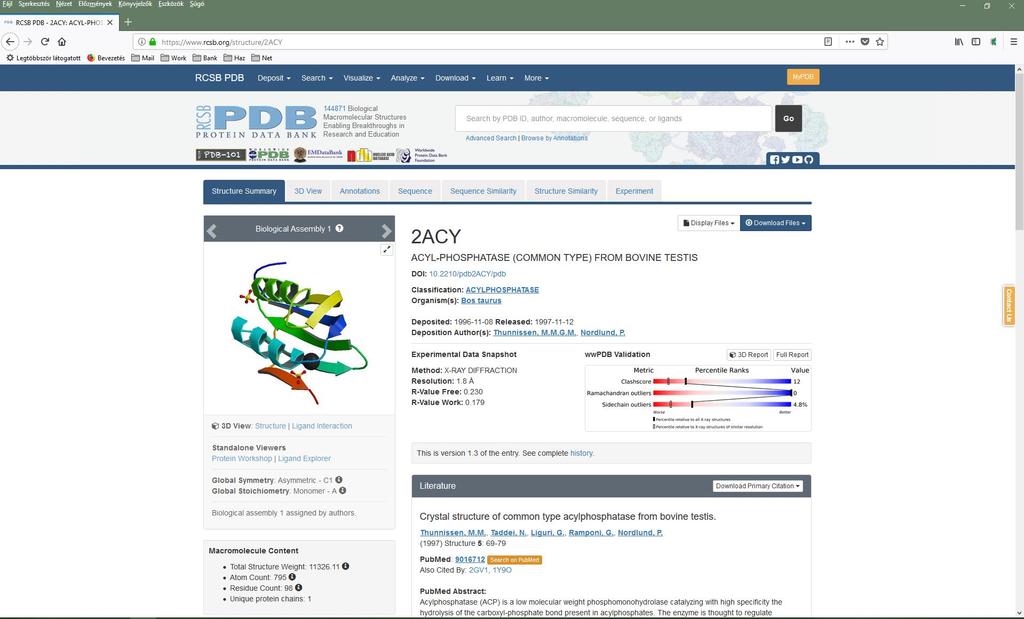Click info icon beside Global Stoichiometry

click(x=342, y=490)
